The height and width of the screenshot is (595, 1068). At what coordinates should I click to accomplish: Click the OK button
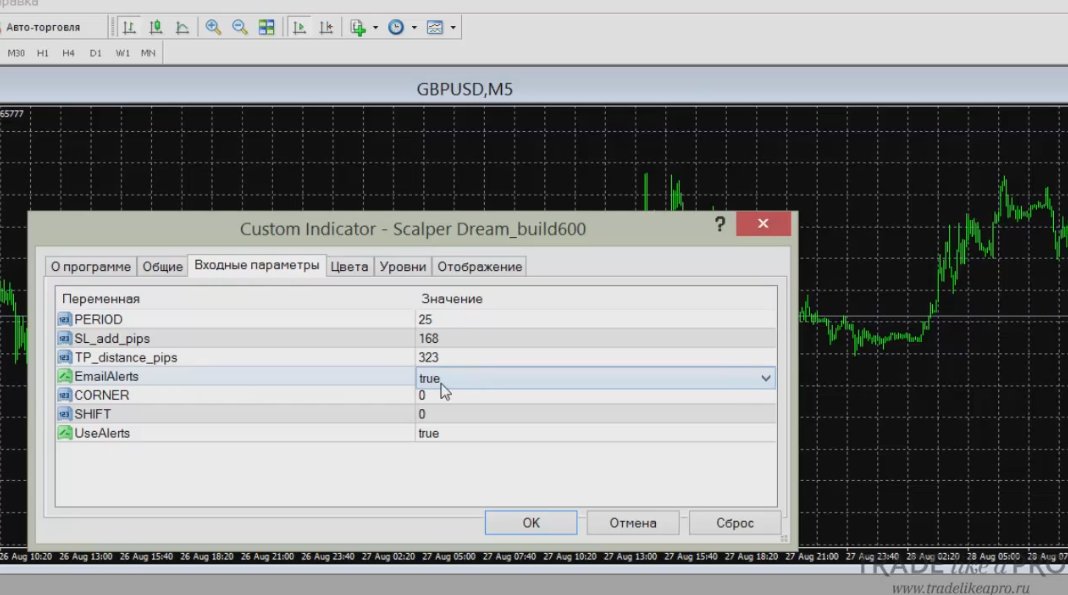tap(531, 523)
